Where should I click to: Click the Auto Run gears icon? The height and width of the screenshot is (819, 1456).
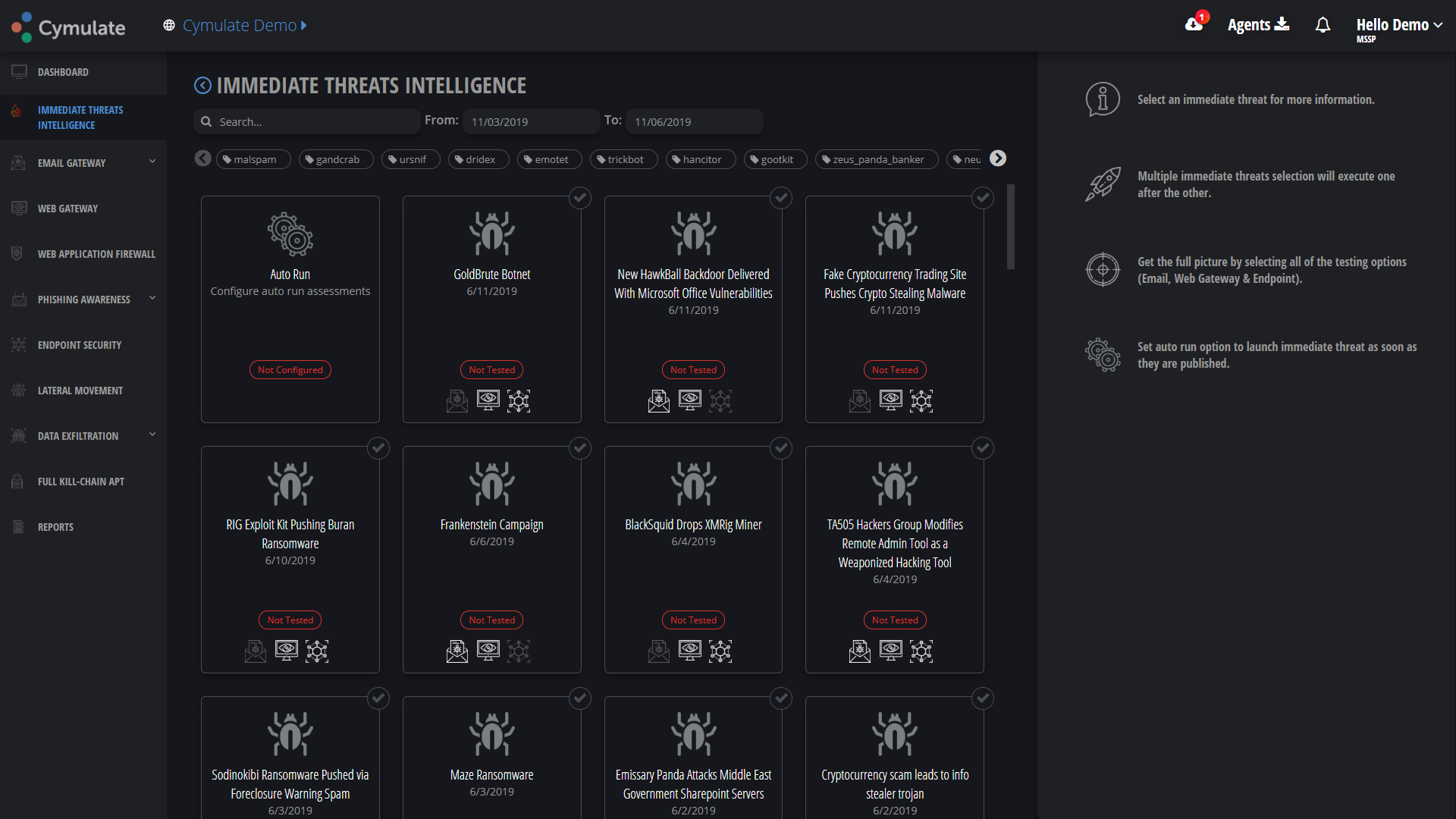tap(290, 234)
